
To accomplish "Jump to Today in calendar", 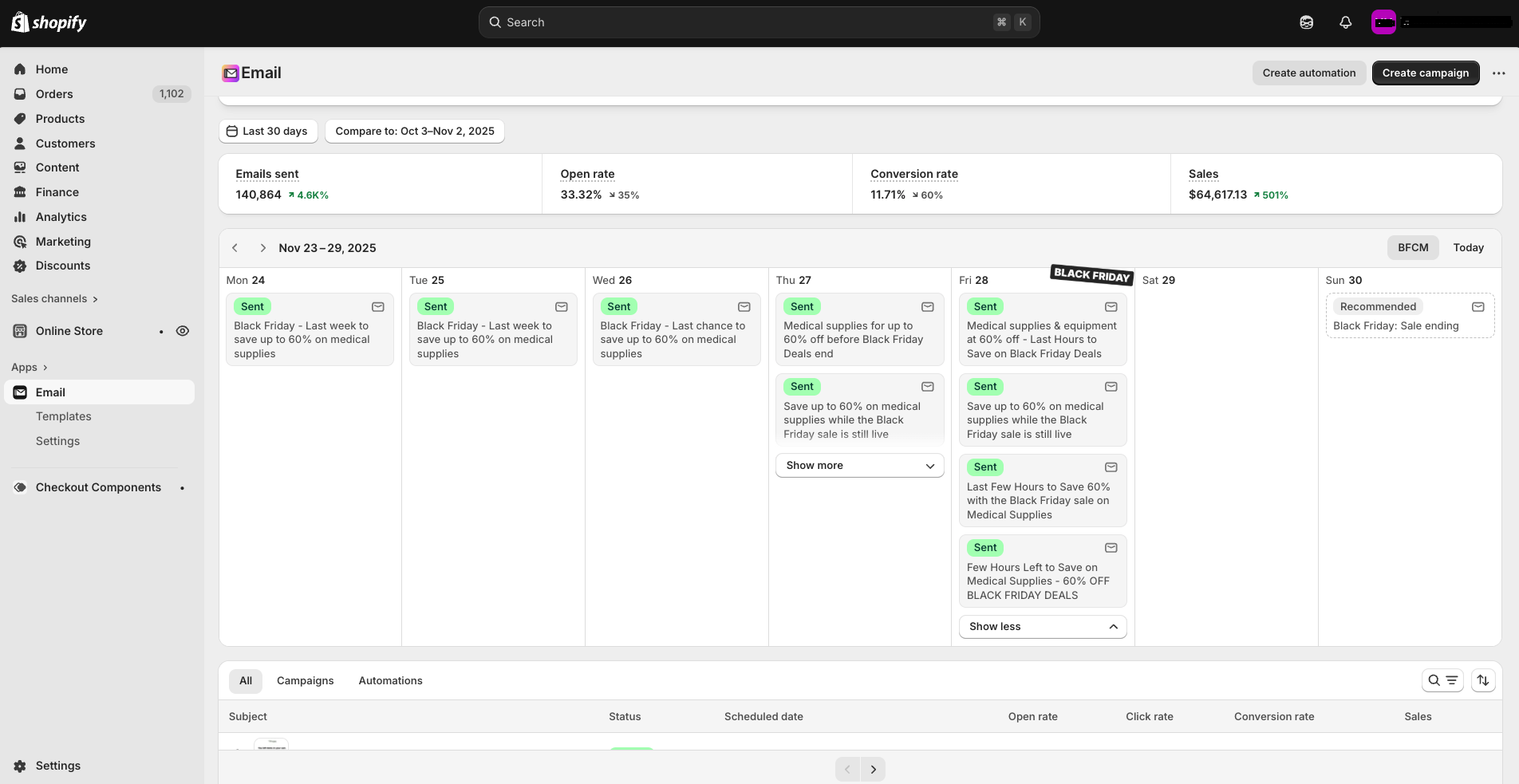I will point(1469,248).
